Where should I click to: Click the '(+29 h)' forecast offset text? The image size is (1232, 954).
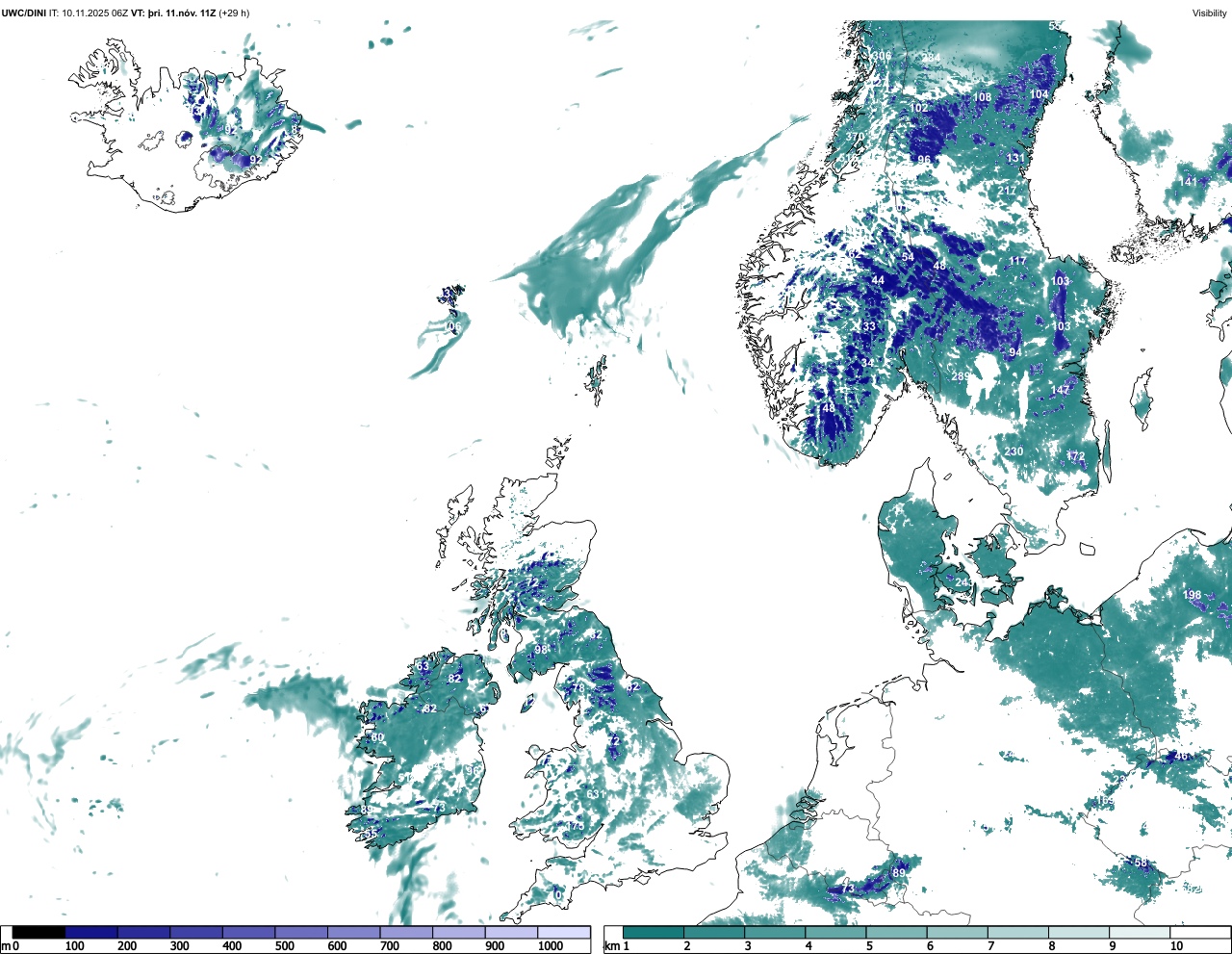click(x=234, y=13)
